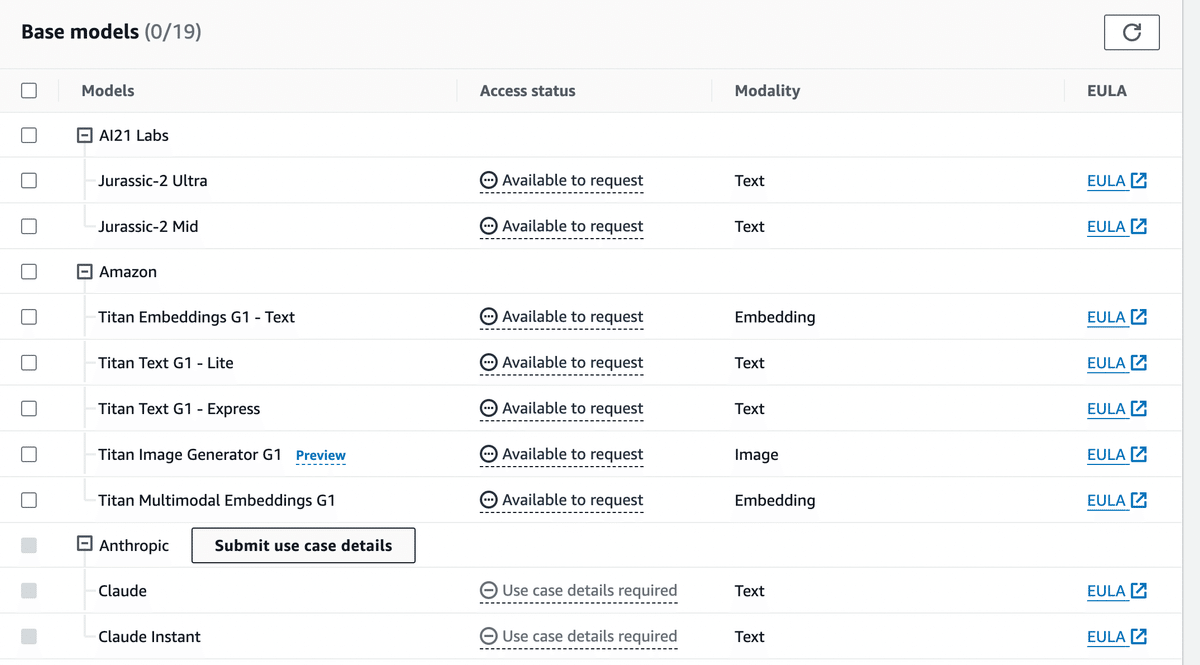Open external link icon for Jurassic-2 Ultra EULA
Screen dimensions: 1200x665
[1139, 181]
